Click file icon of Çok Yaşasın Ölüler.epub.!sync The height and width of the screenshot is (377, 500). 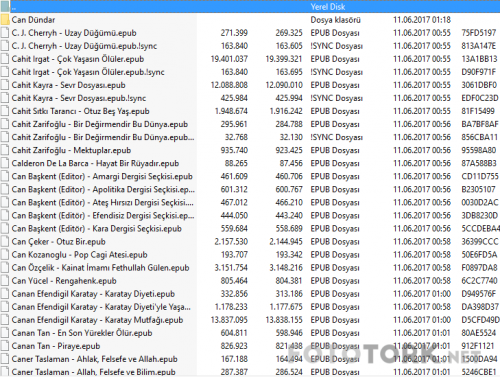(5, 72)
